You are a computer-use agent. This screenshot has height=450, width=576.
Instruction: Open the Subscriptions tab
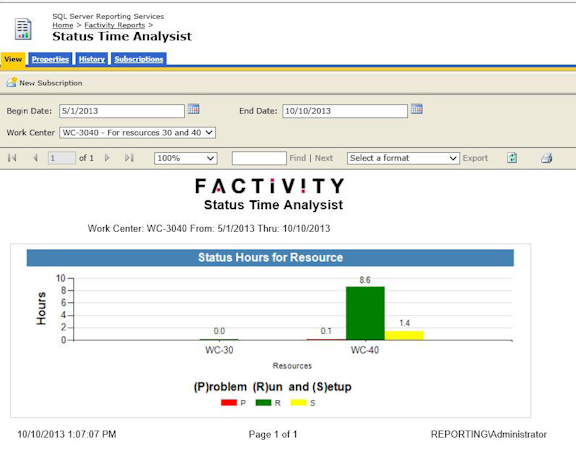[138, 59]
